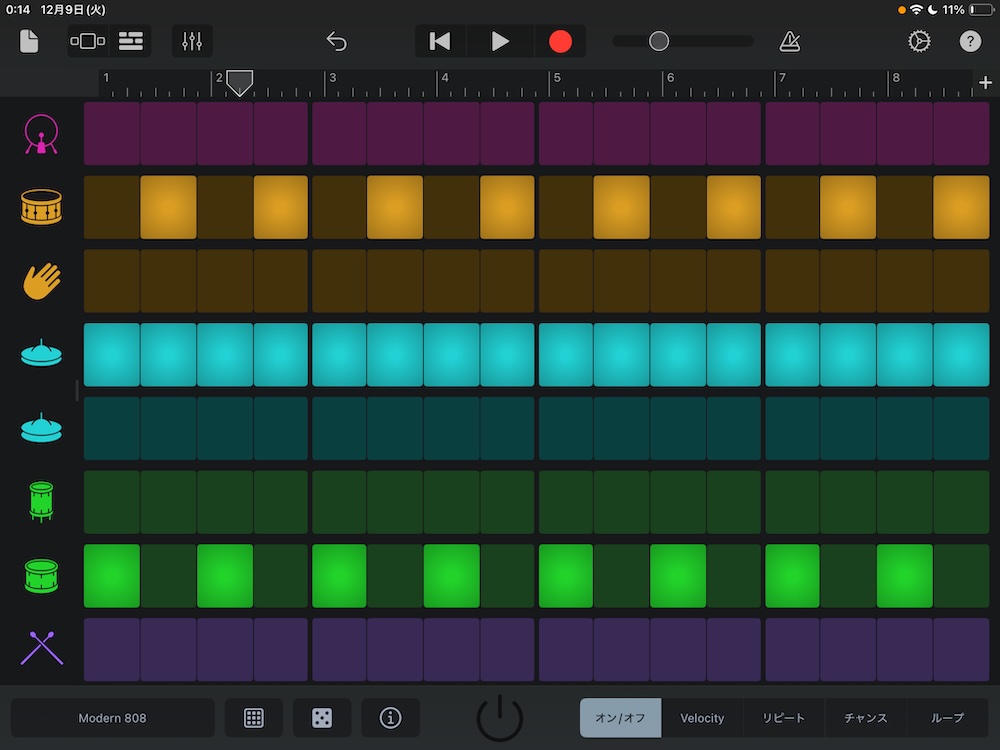Tap the undo arrow
This screenshot has width=1000, height=750.
pos(337,41)
